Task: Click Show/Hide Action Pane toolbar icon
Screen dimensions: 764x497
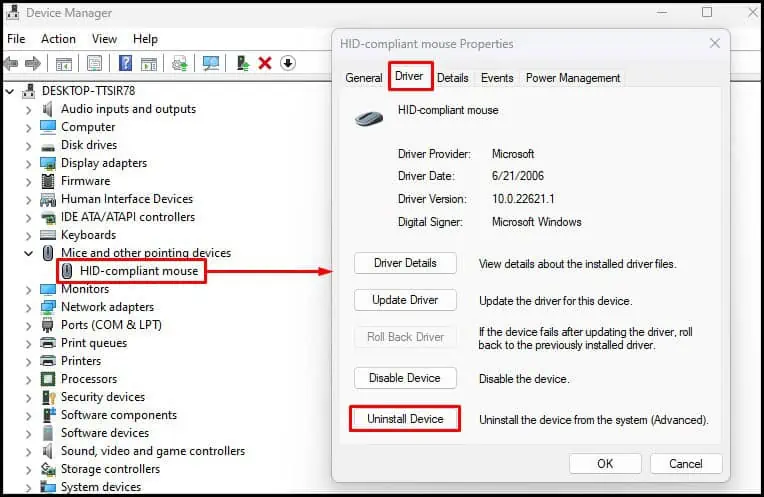Action: (x=149, y=63)
